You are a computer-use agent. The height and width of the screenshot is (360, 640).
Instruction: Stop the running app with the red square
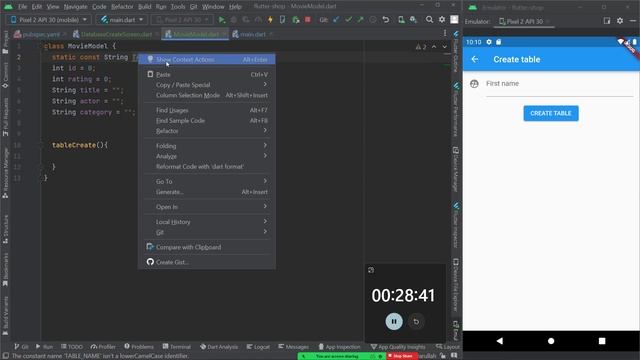[308, 20]
